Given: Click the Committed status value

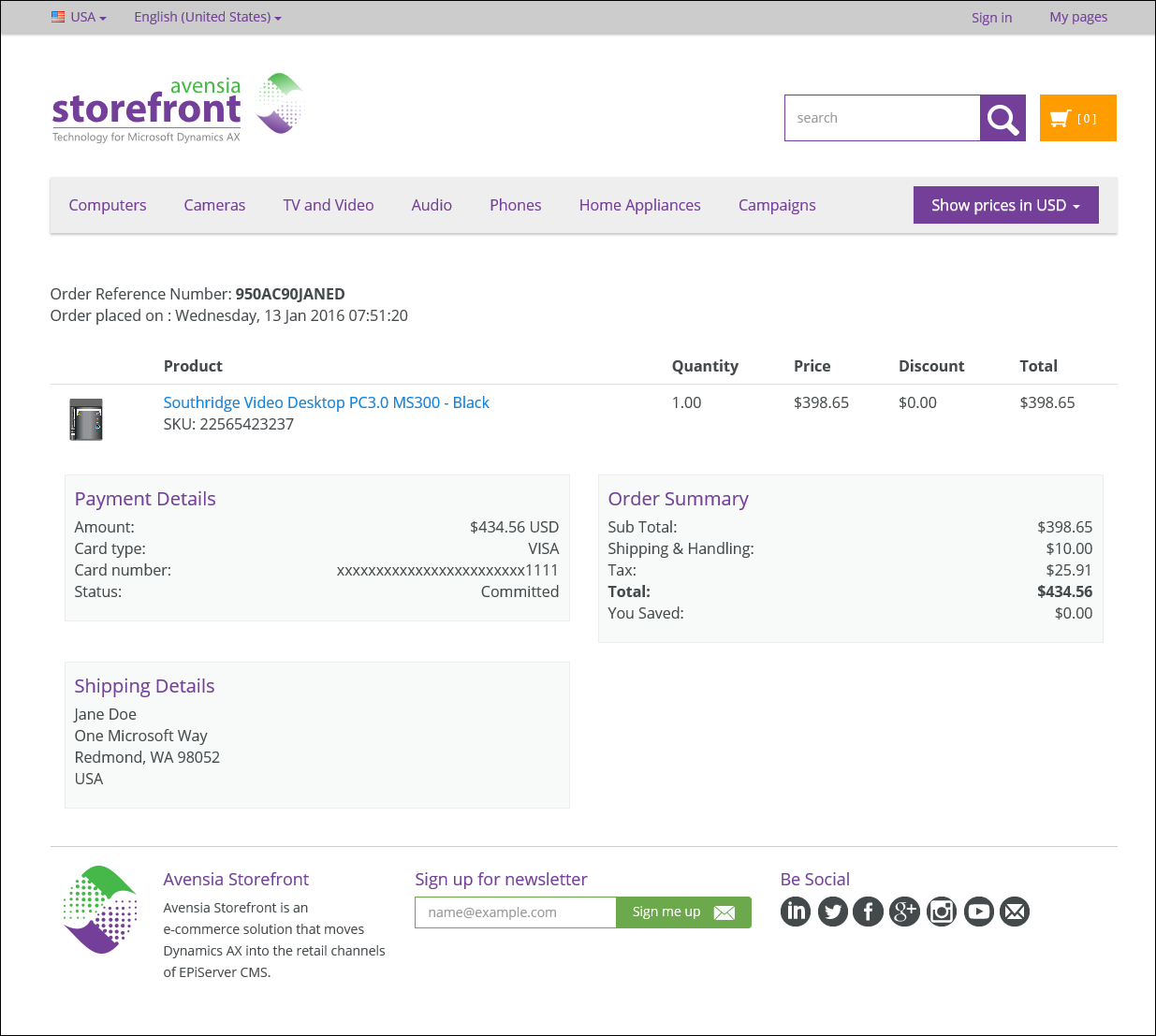Looking at the screenshot, I should pyautogui.click(x=519, y=591).
